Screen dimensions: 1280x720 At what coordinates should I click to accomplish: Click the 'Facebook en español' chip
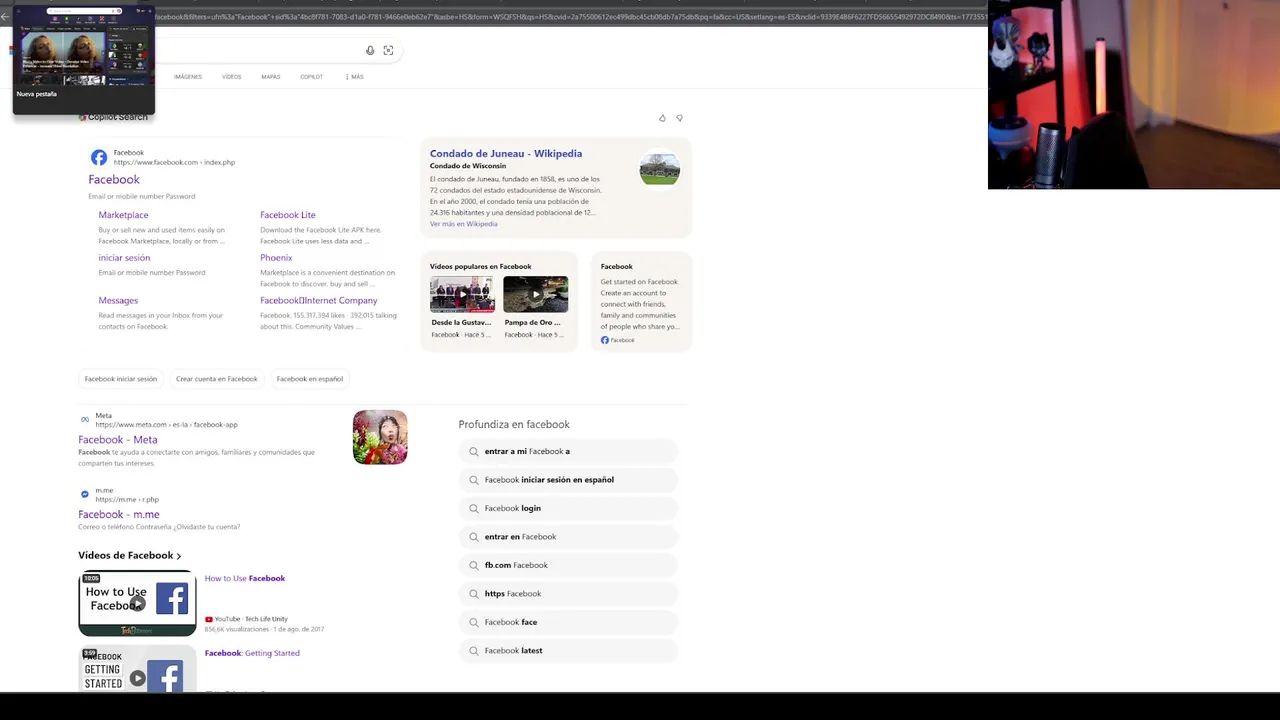pyautogui.click(x=310, y=379)
